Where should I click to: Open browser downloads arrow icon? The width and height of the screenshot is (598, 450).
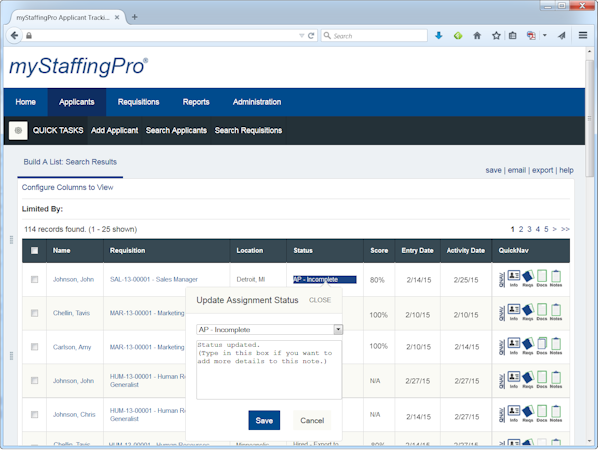(x=439, y=35)
